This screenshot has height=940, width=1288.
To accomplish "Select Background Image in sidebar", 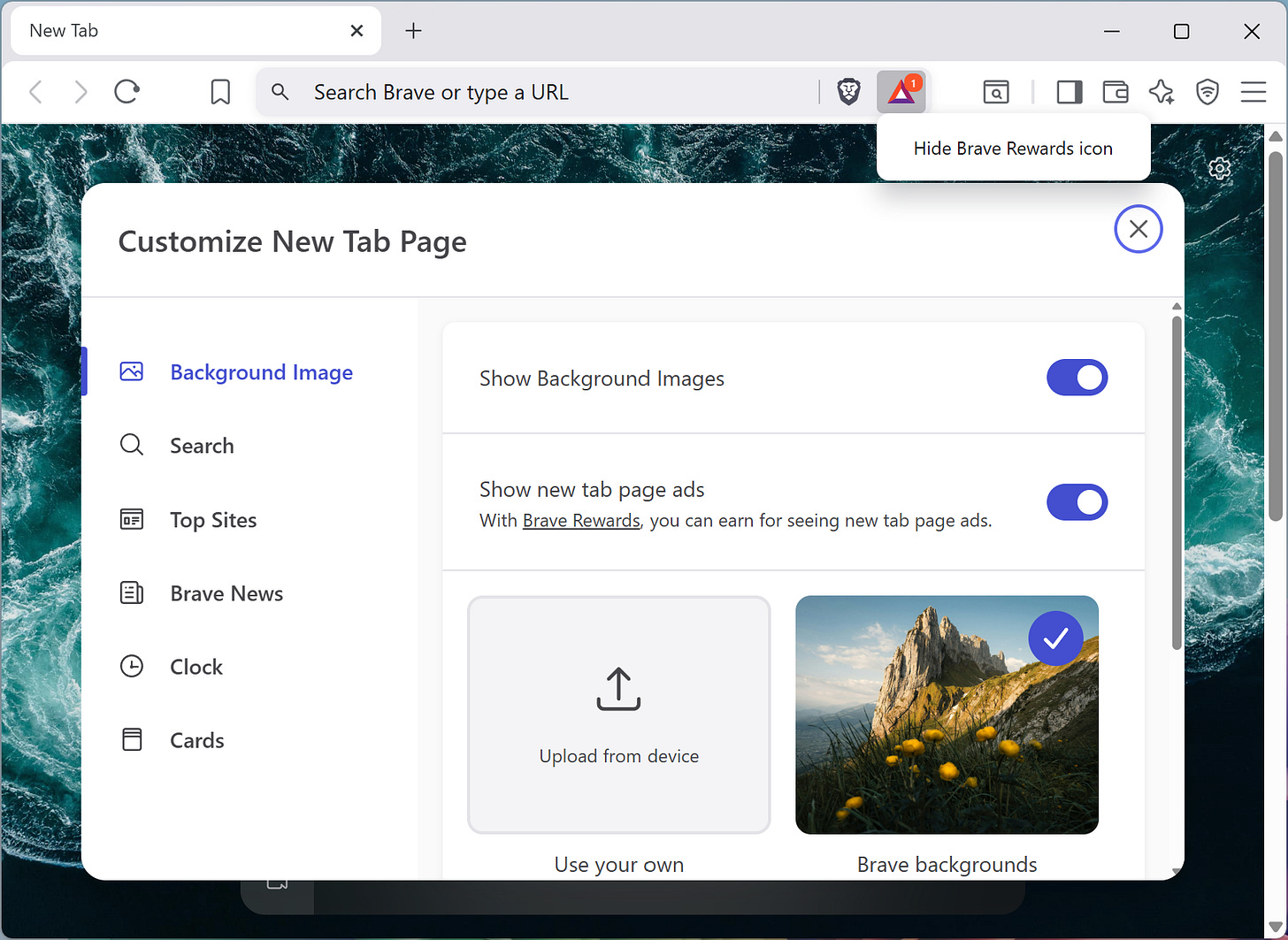I will pyautogui.click(x=261, y=372).
